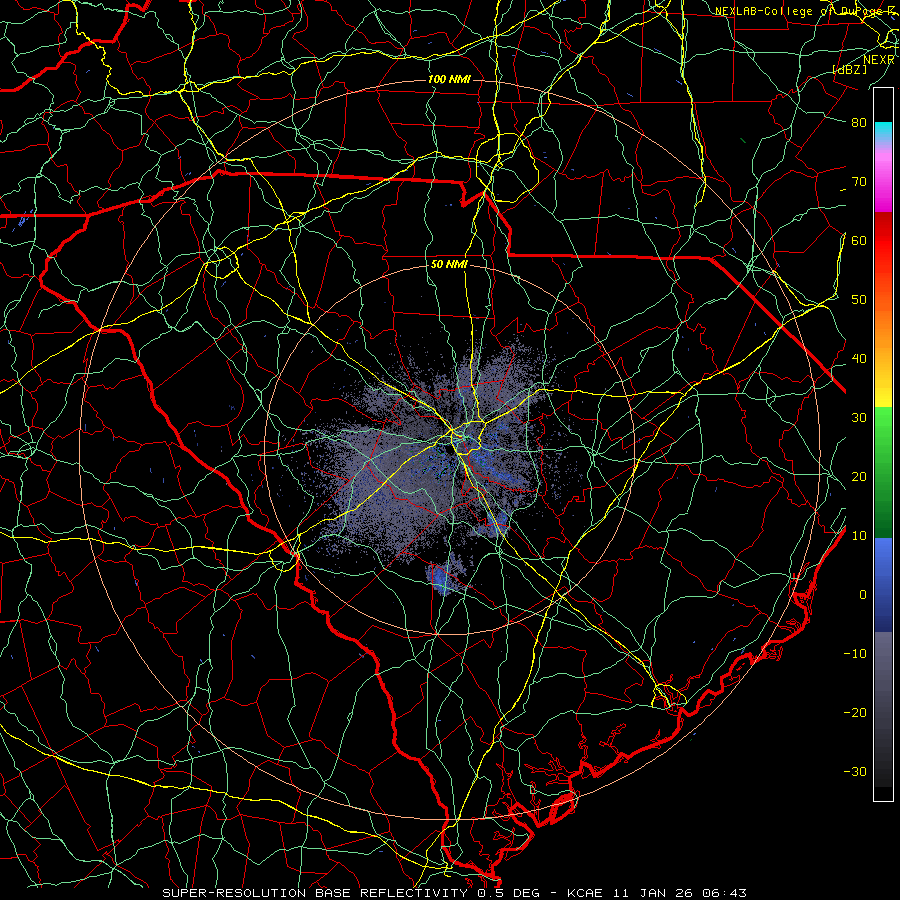Click the 50 NMI range ring label
This screenshot has width=900, height=900.
(449, 265)
